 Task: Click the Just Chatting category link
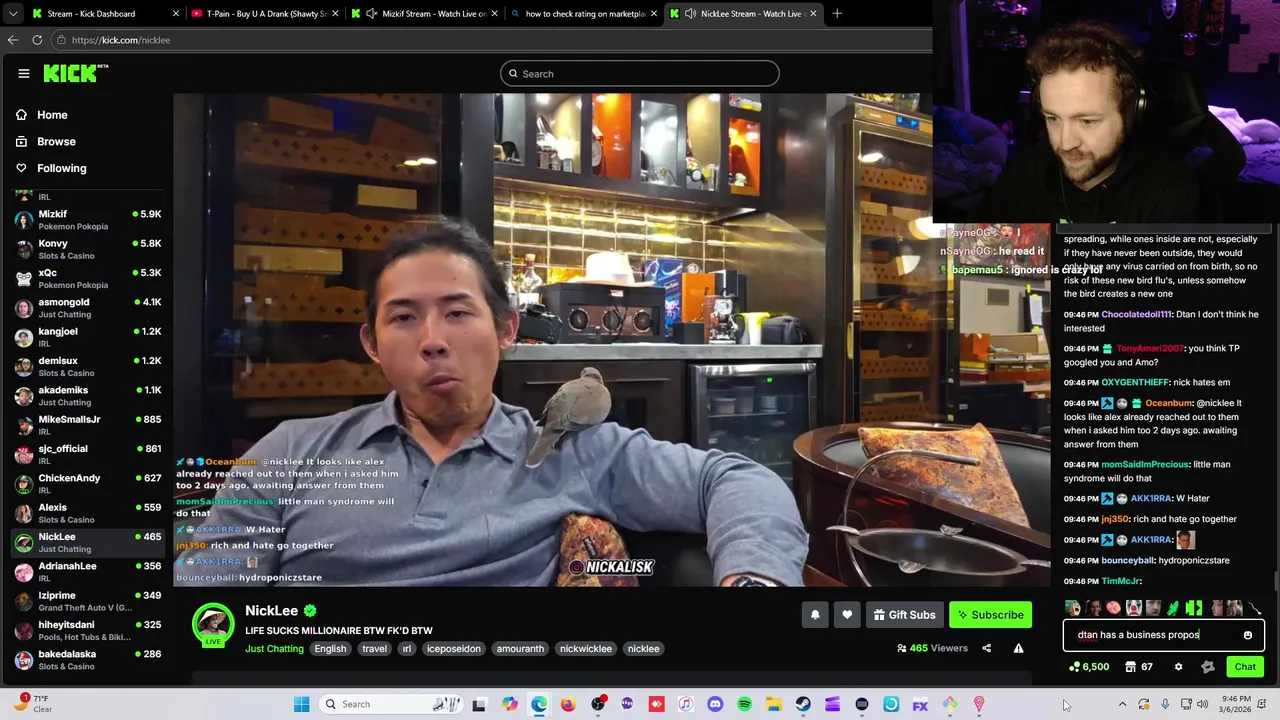(274, 649)
